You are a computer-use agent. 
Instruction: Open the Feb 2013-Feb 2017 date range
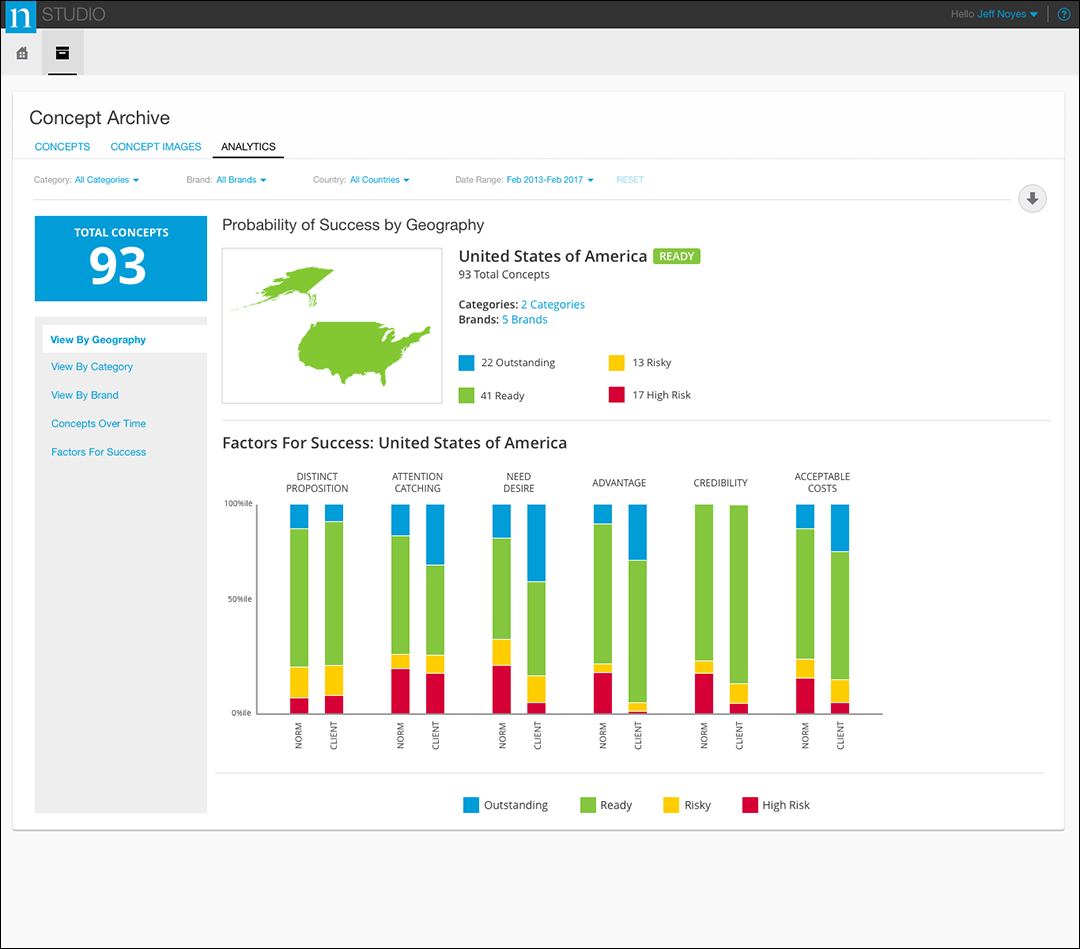[550, 180]
